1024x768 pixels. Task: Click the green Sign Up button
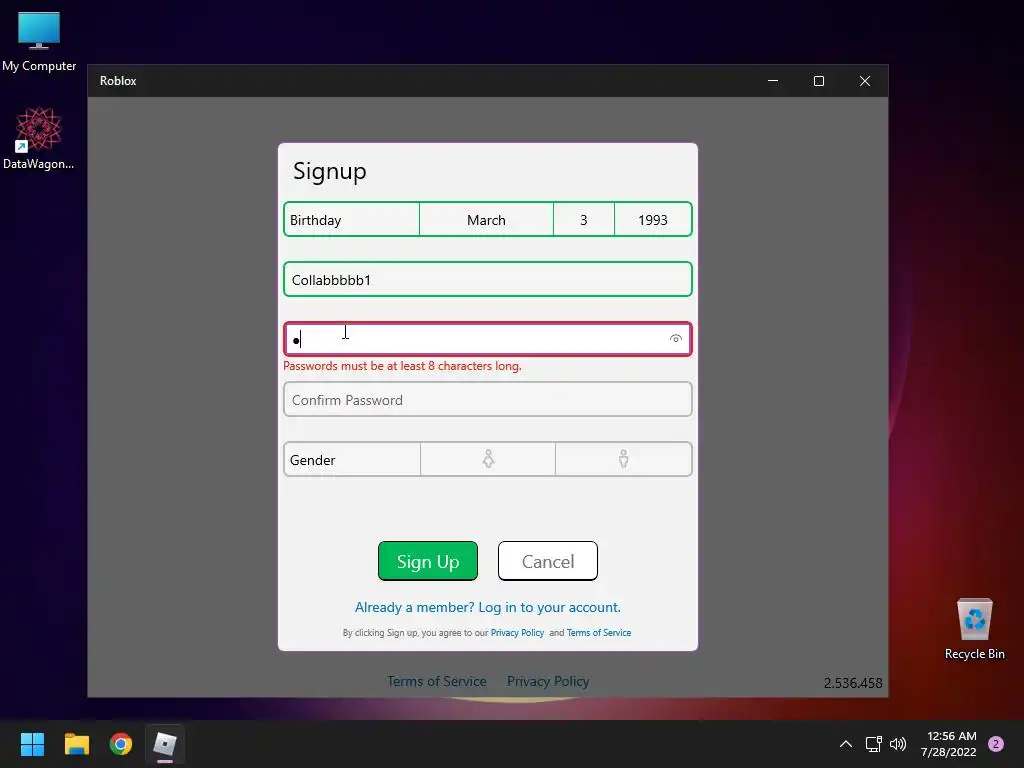(428, 561)
